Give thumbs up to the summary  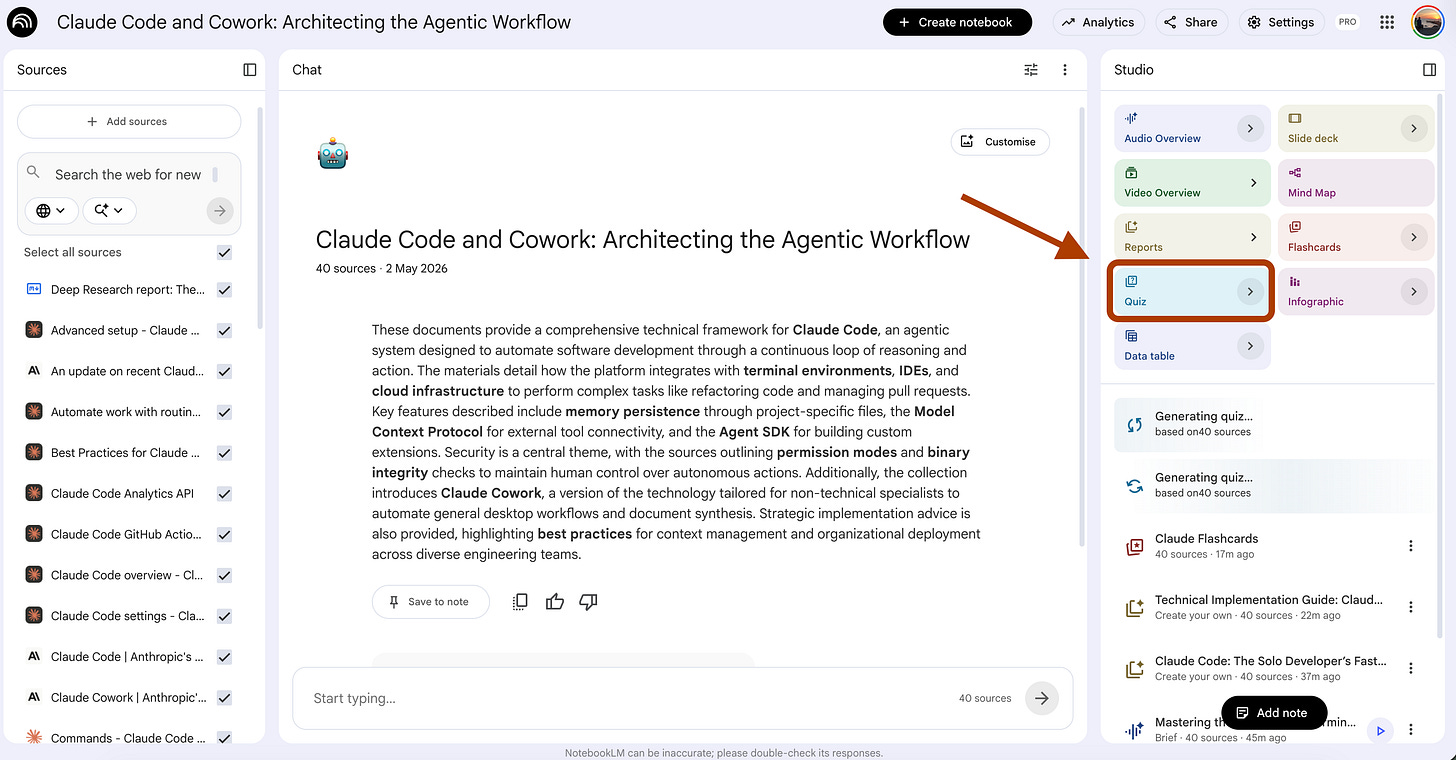coord(555,602)
